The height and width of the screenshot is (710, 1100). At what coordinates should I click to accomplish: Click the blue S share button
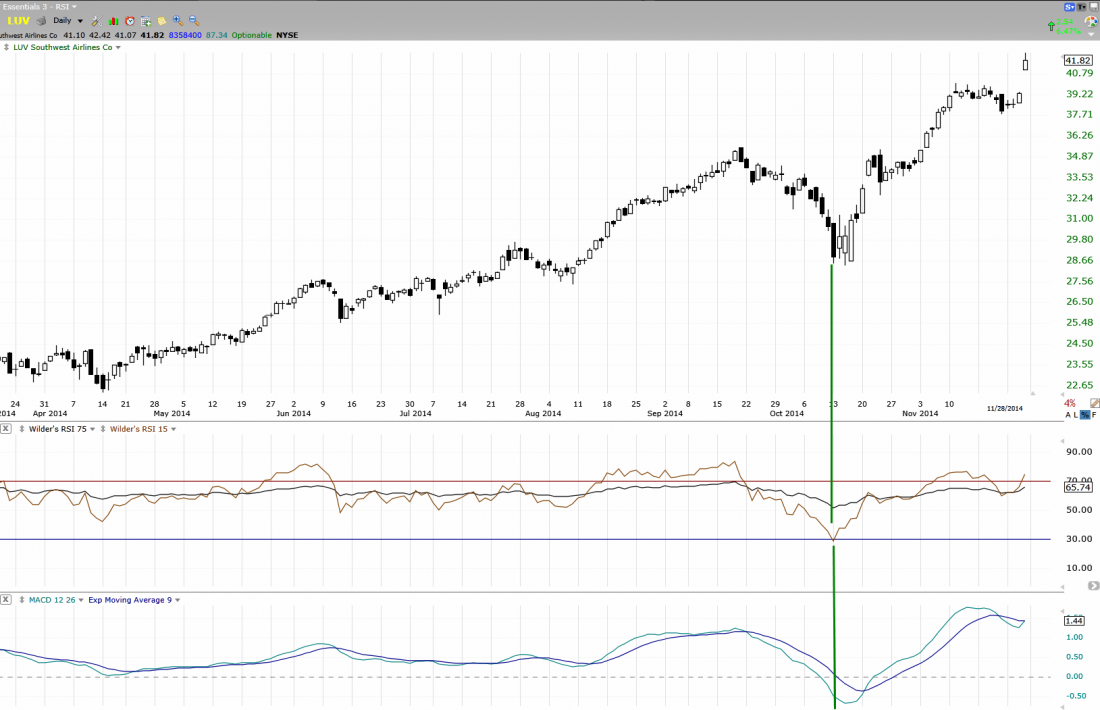tap(1068, 7)
